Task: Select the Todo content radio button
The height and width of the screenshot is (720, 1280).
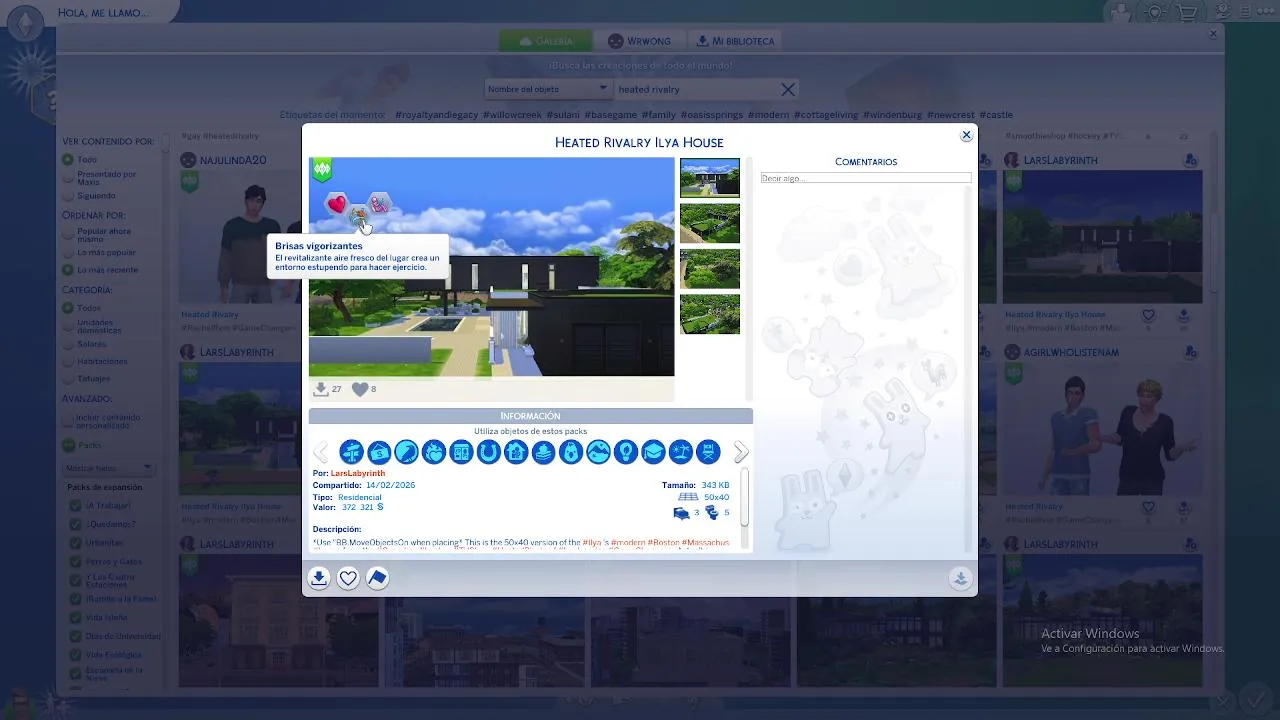Action: [x=68, y=159]
